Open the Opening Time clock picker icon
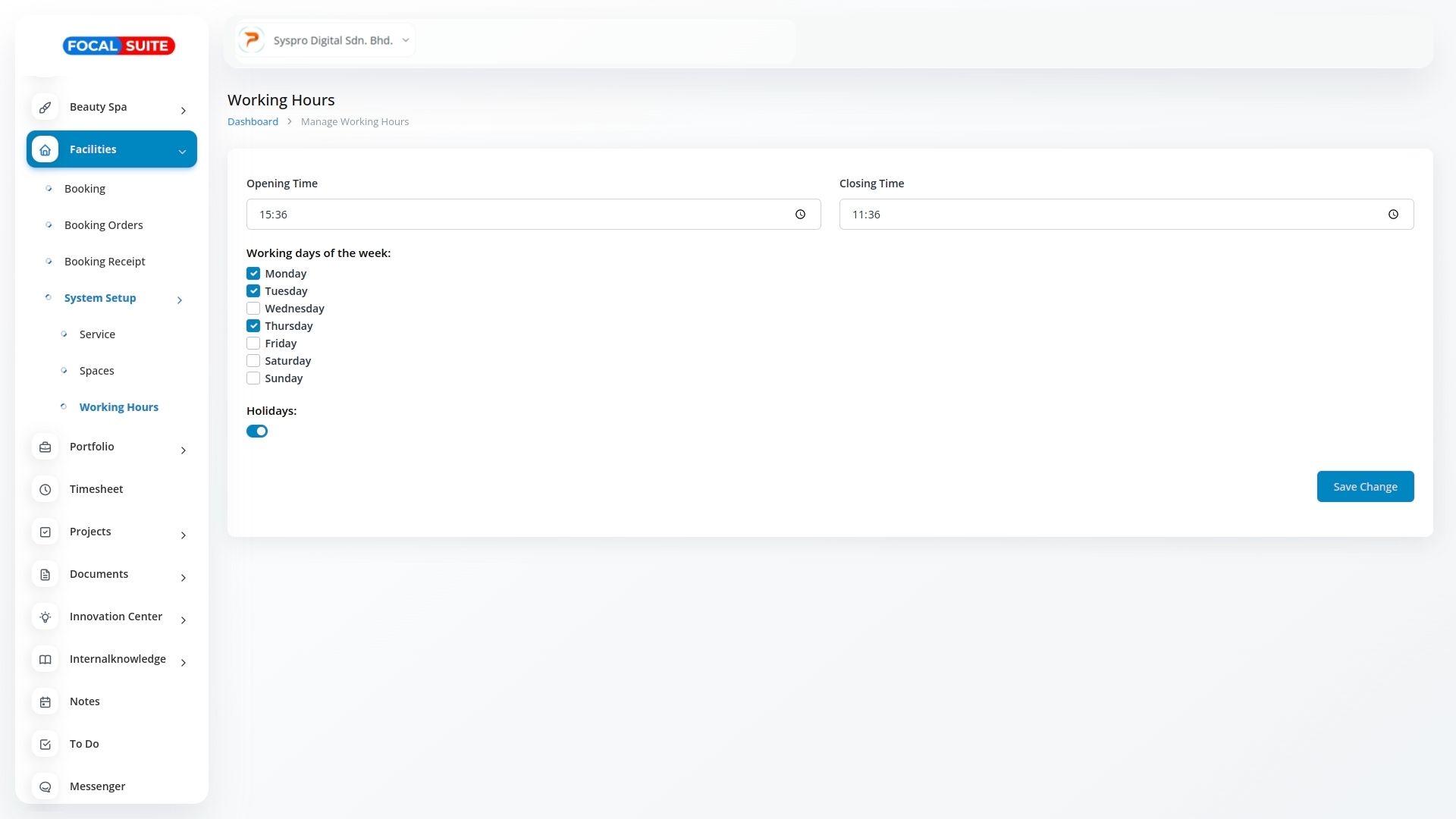The width and height of the screenshot is (1456, 819). (800, 215)
